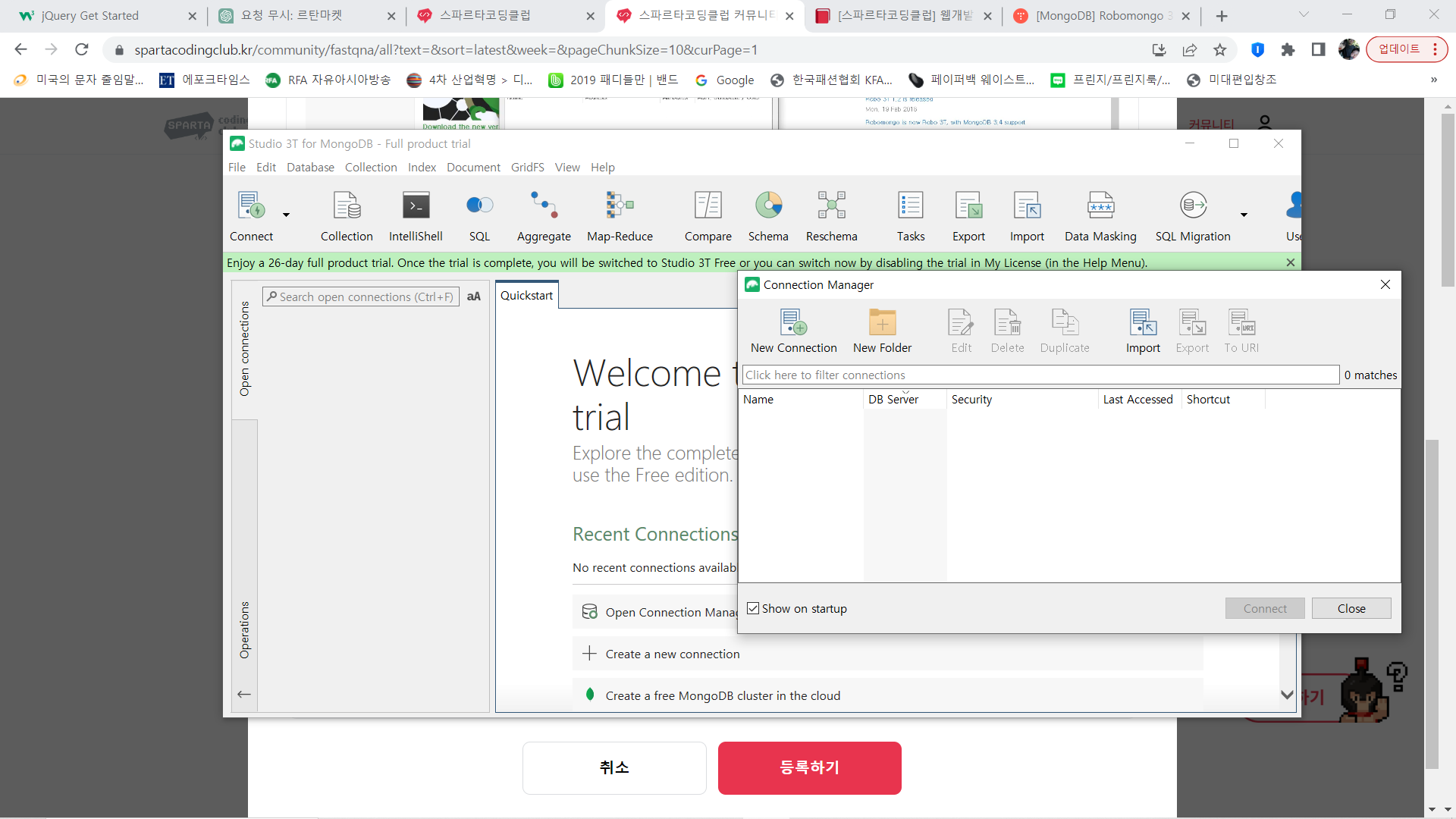Open the Edit menu

(x=266, y=167)
